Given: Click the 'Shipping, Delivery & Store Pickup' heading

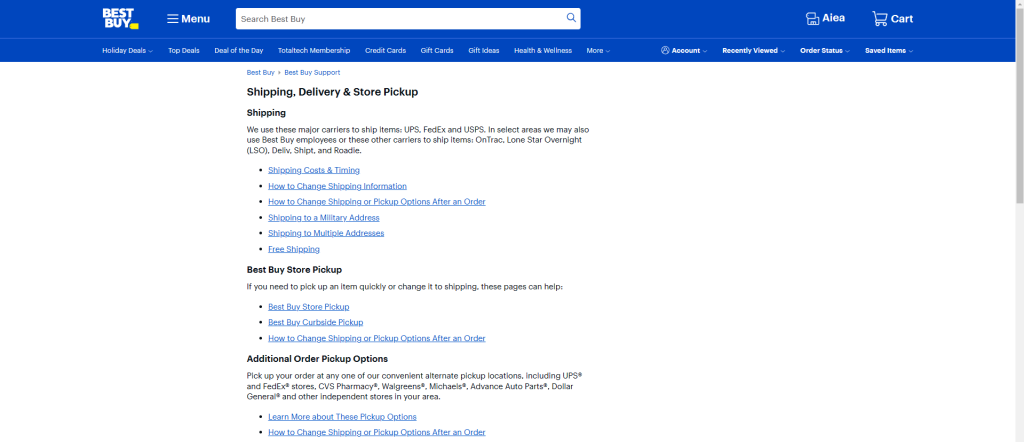Looking at the screenshot, I should pos(332,92).
